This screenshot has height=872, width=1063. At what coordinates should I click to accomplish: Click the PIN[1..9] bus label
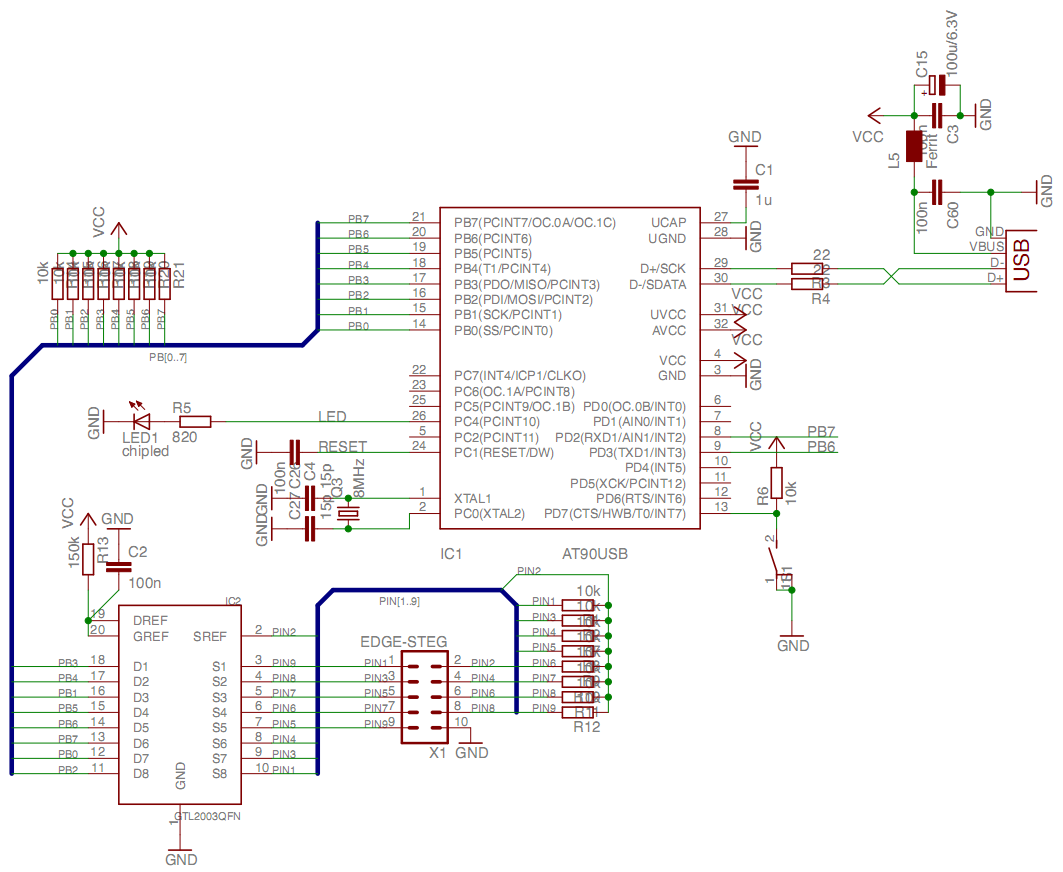pyautogui.click(x=400, y=601)
